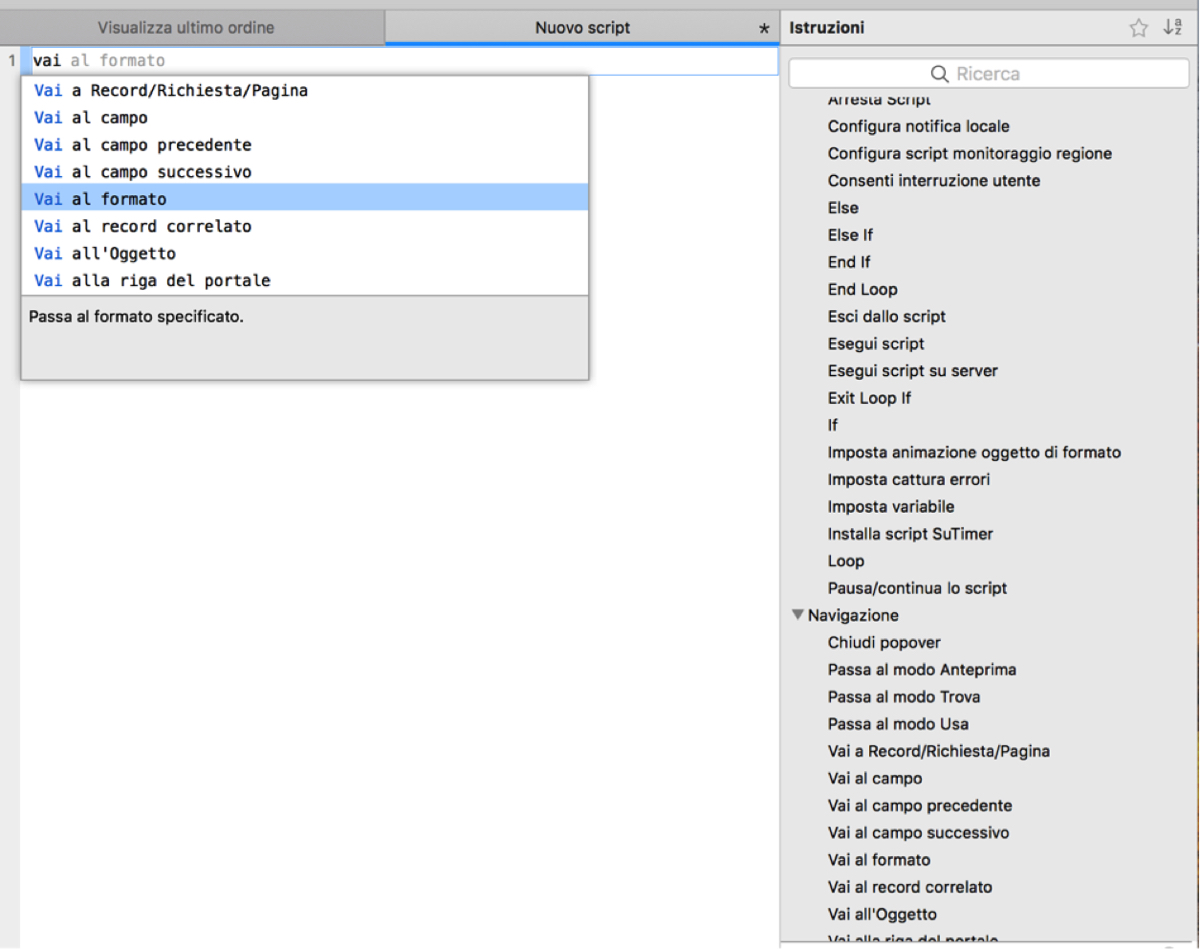
Task: Choose Vai alla riga del portale suggestion
Action: tap(304, 280)
